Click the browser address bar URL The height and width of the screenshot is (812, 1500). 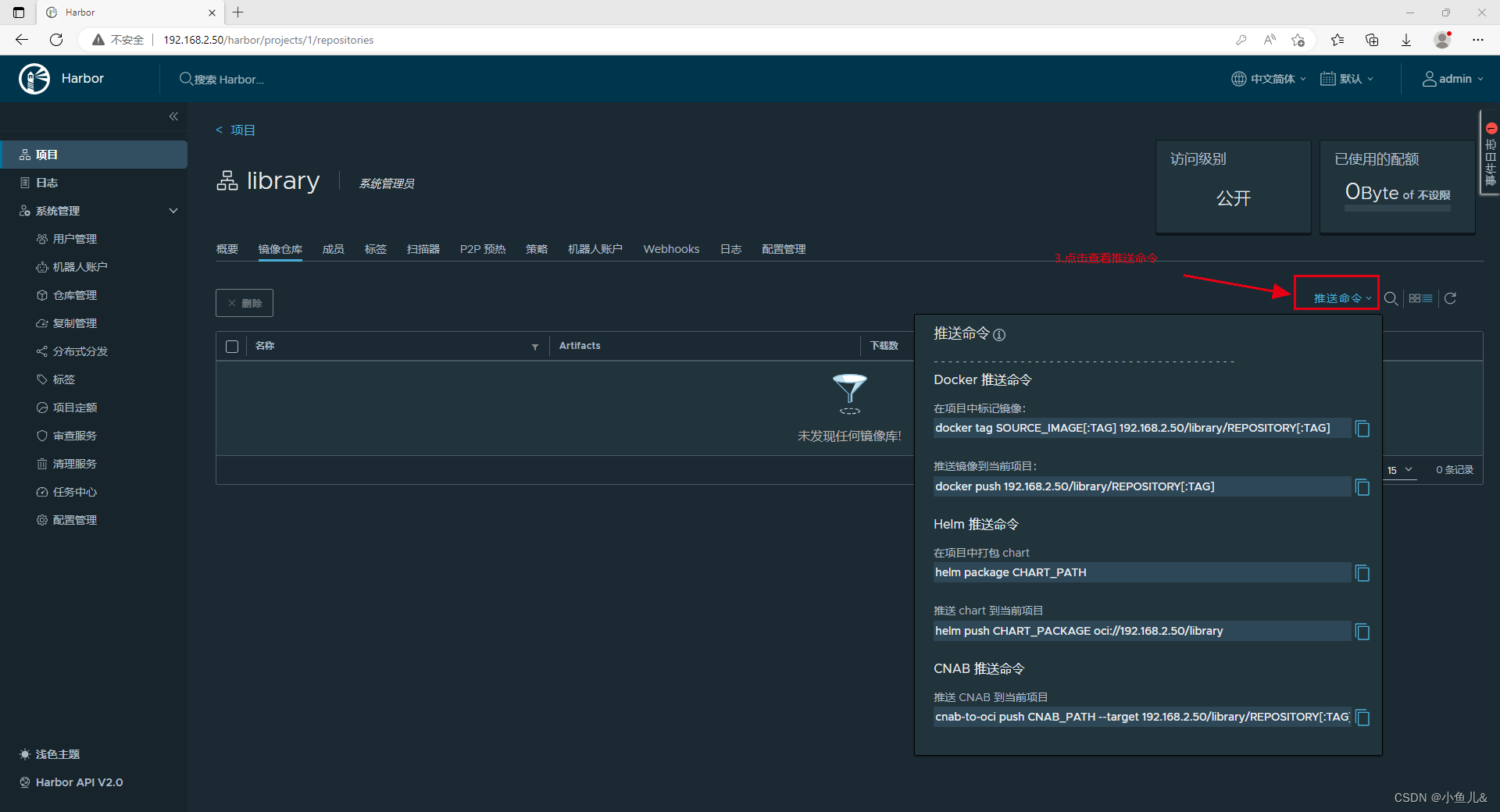point(268,40)
